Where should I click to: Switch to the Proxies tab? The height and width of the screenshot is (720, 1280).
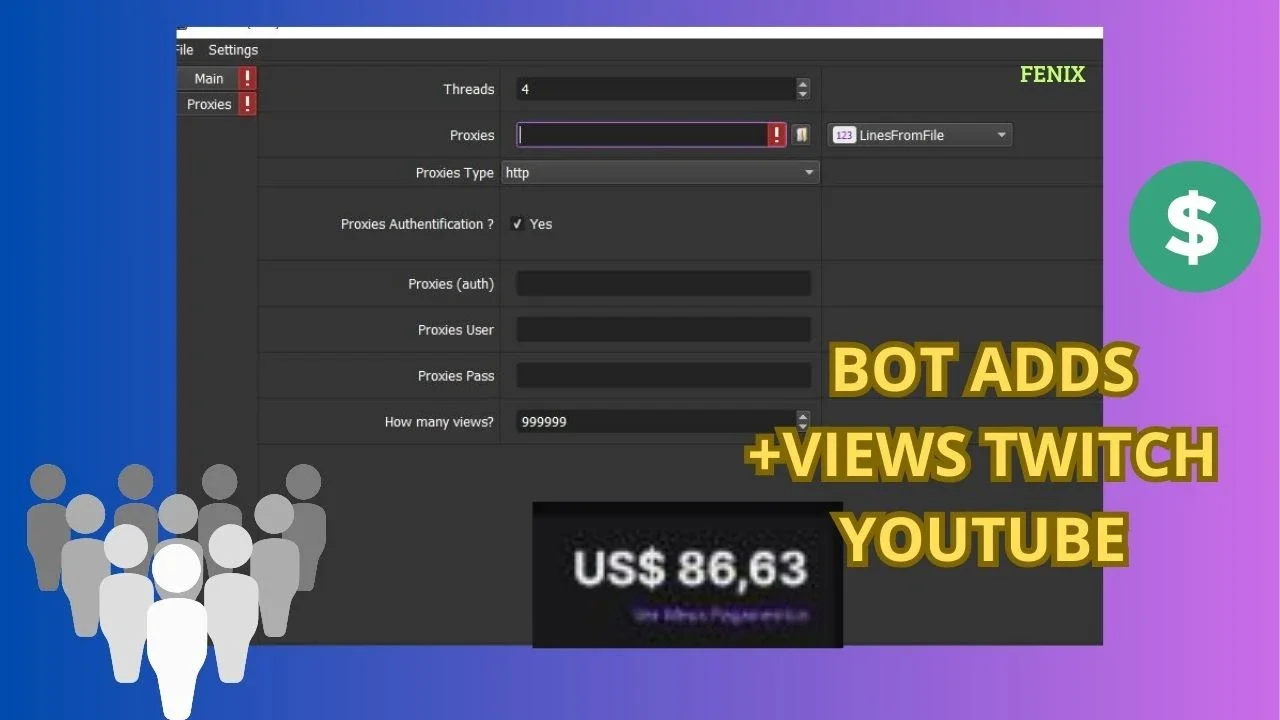209,104
